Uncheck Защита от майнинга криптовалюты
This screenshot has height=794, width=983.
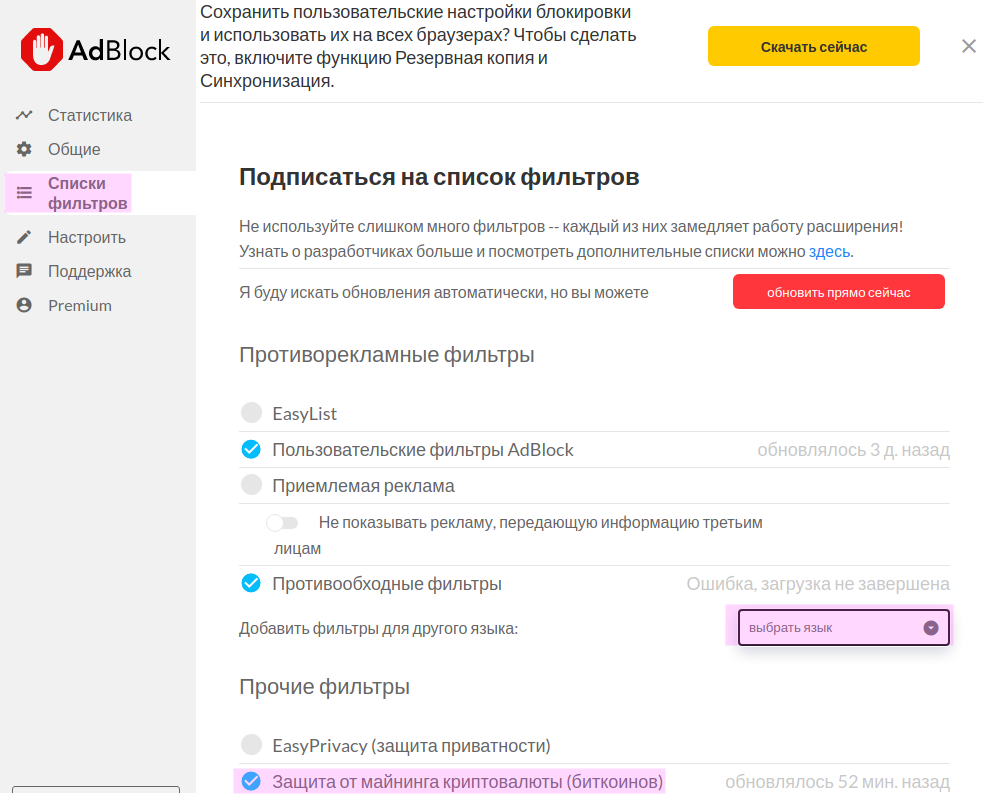point(251,781)
